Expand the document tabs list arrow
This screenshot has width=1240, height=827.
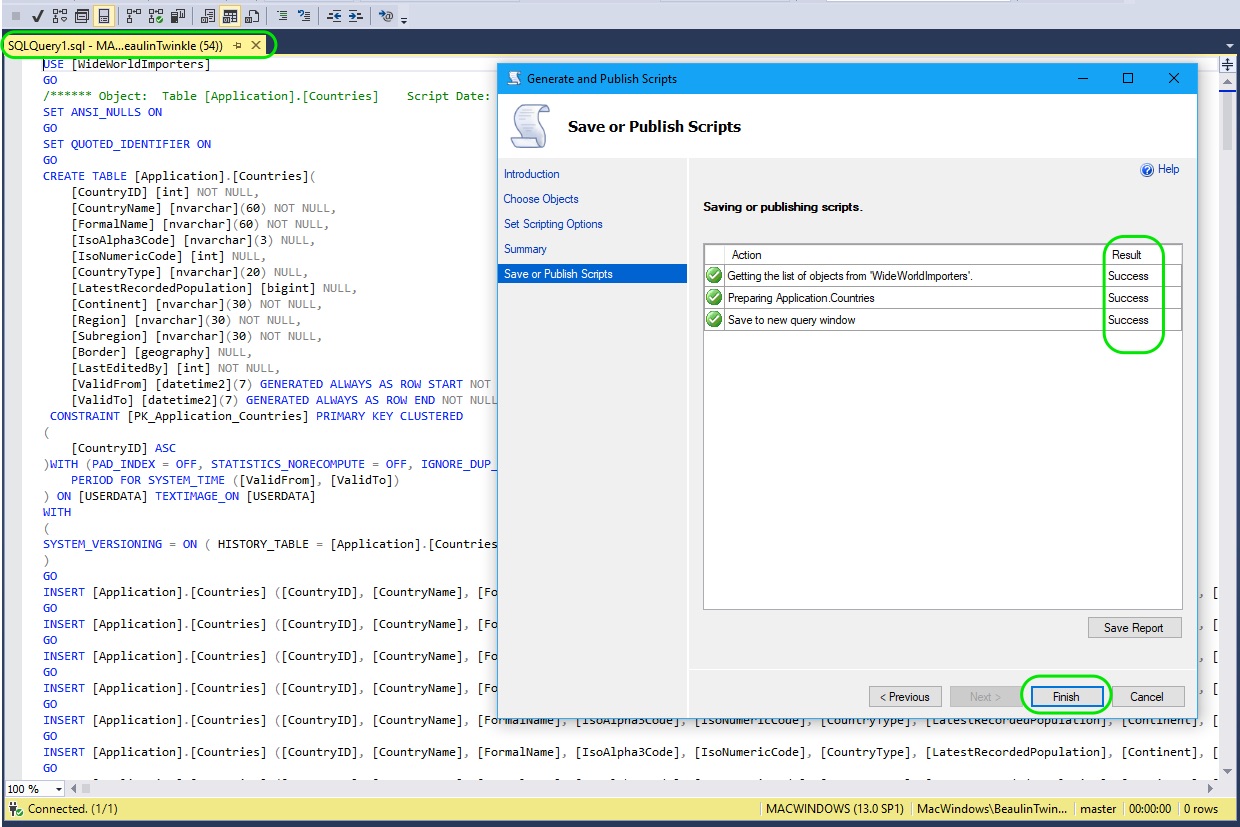(x=1231, y=44)
